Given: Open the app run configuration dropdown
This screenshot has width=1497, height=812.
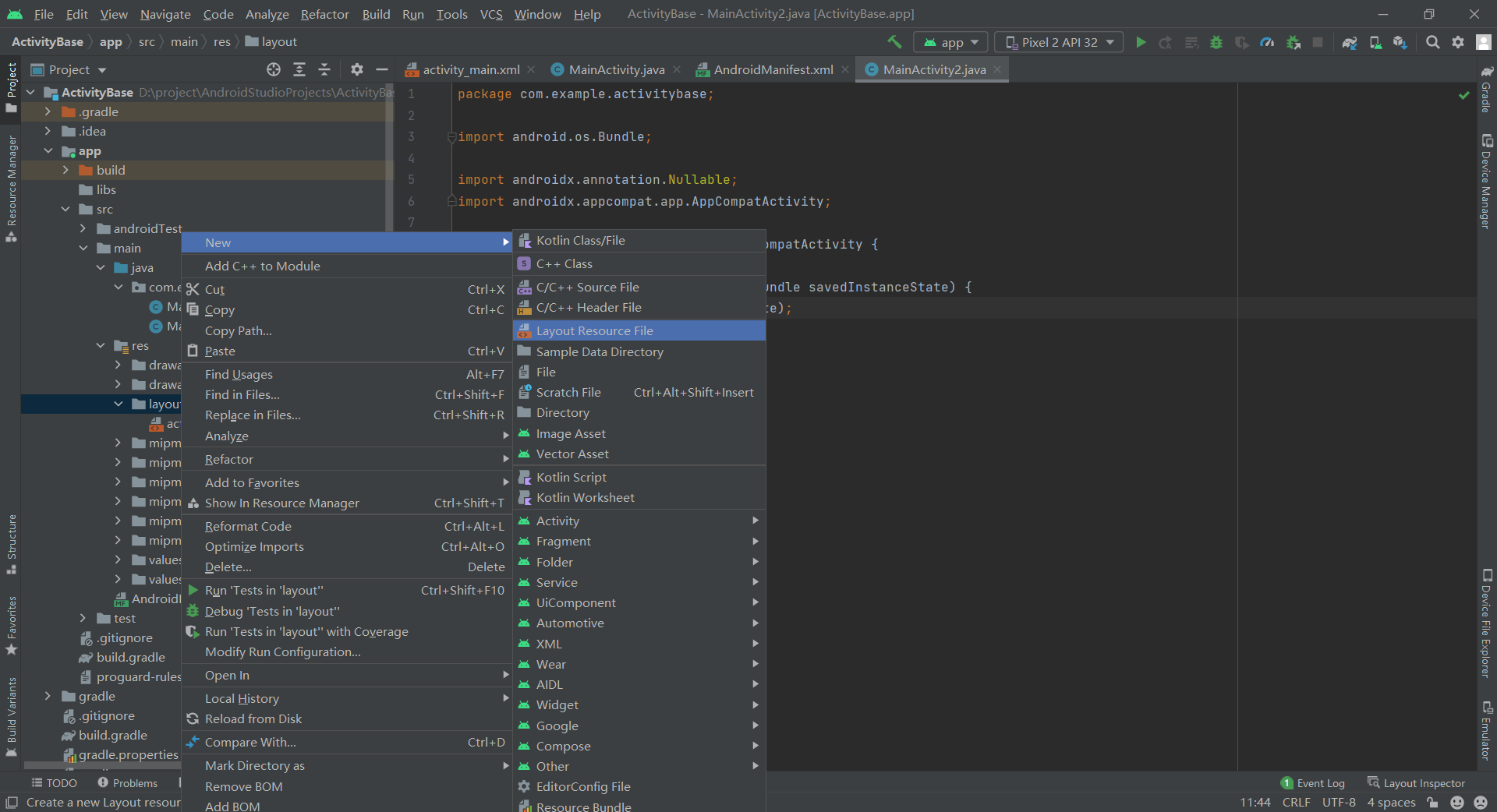Looking at the screenshot, I should coord(951,42).
